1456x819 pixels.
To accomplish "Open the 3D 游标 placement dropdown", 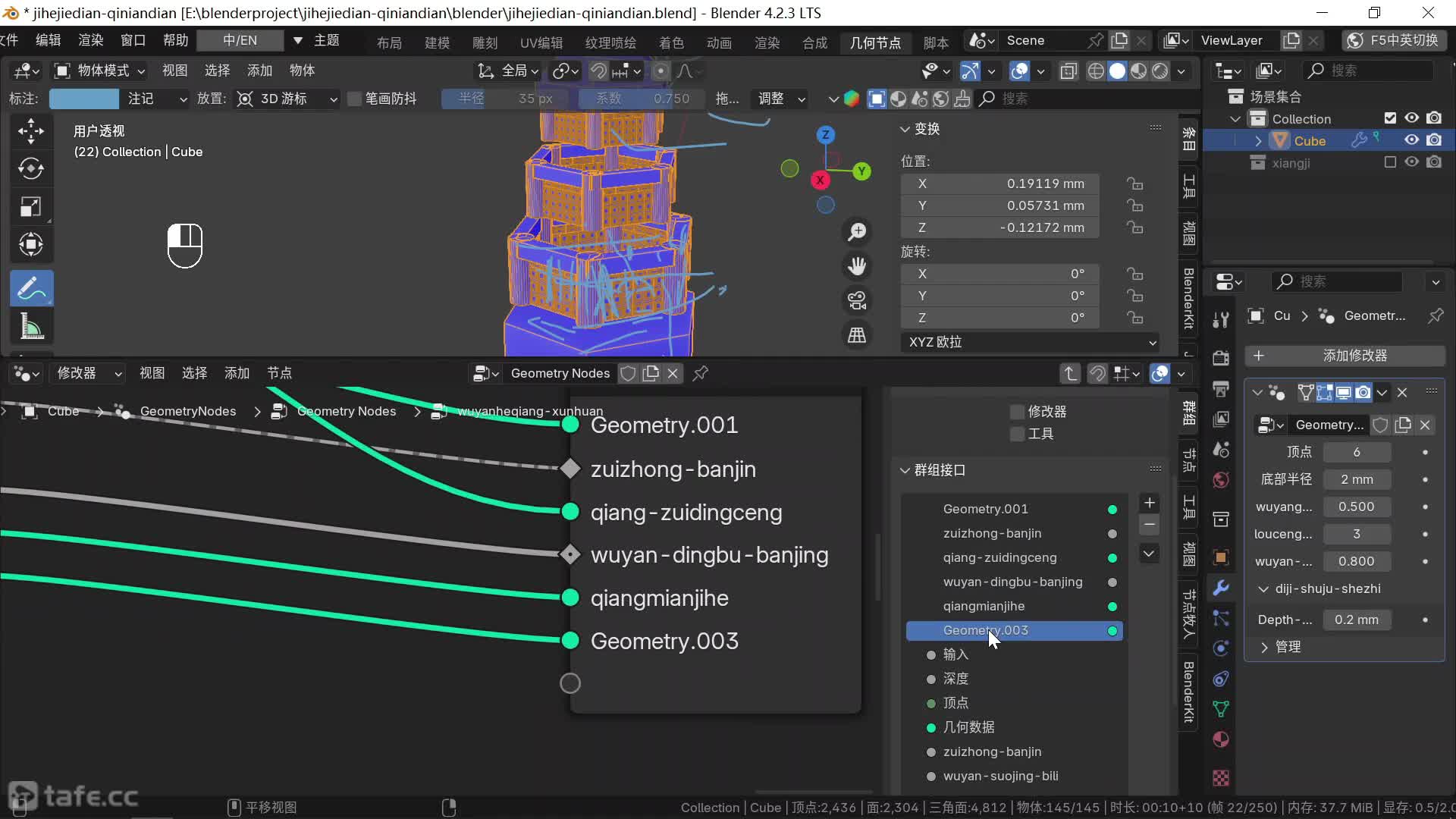I will coord(287,99).
